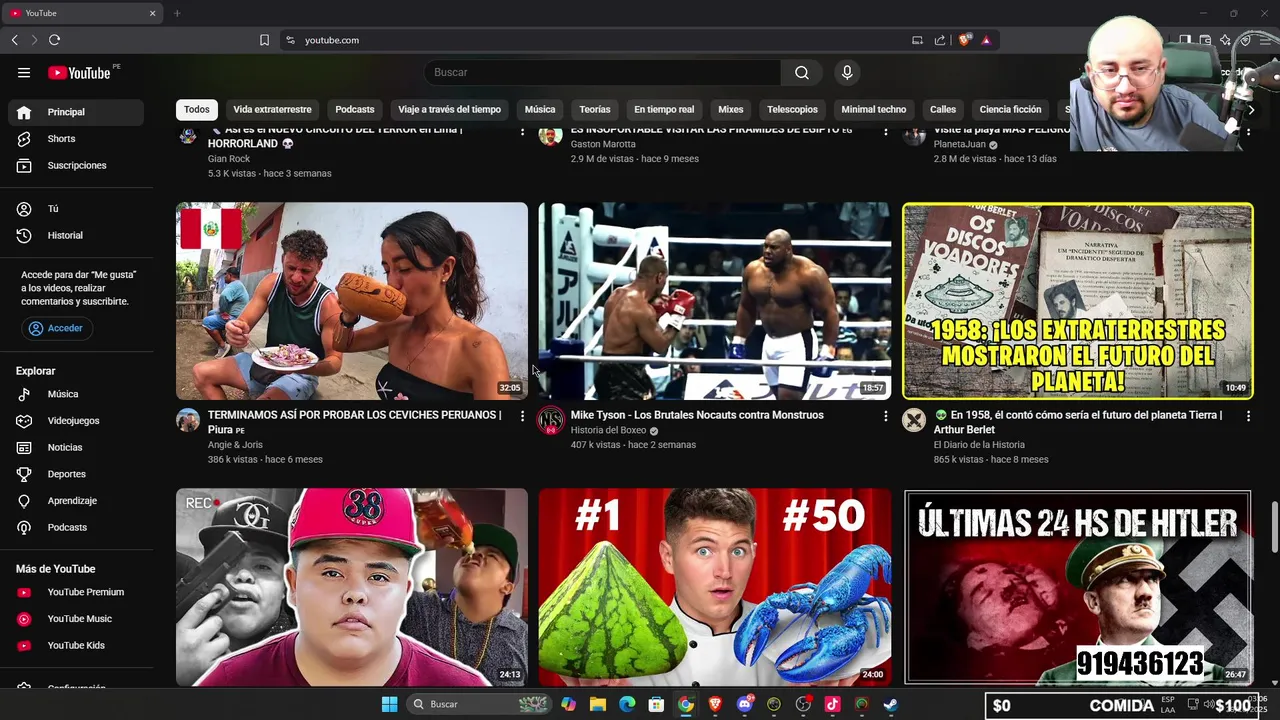Select the Podcasts filter chip

pos(355,109)
